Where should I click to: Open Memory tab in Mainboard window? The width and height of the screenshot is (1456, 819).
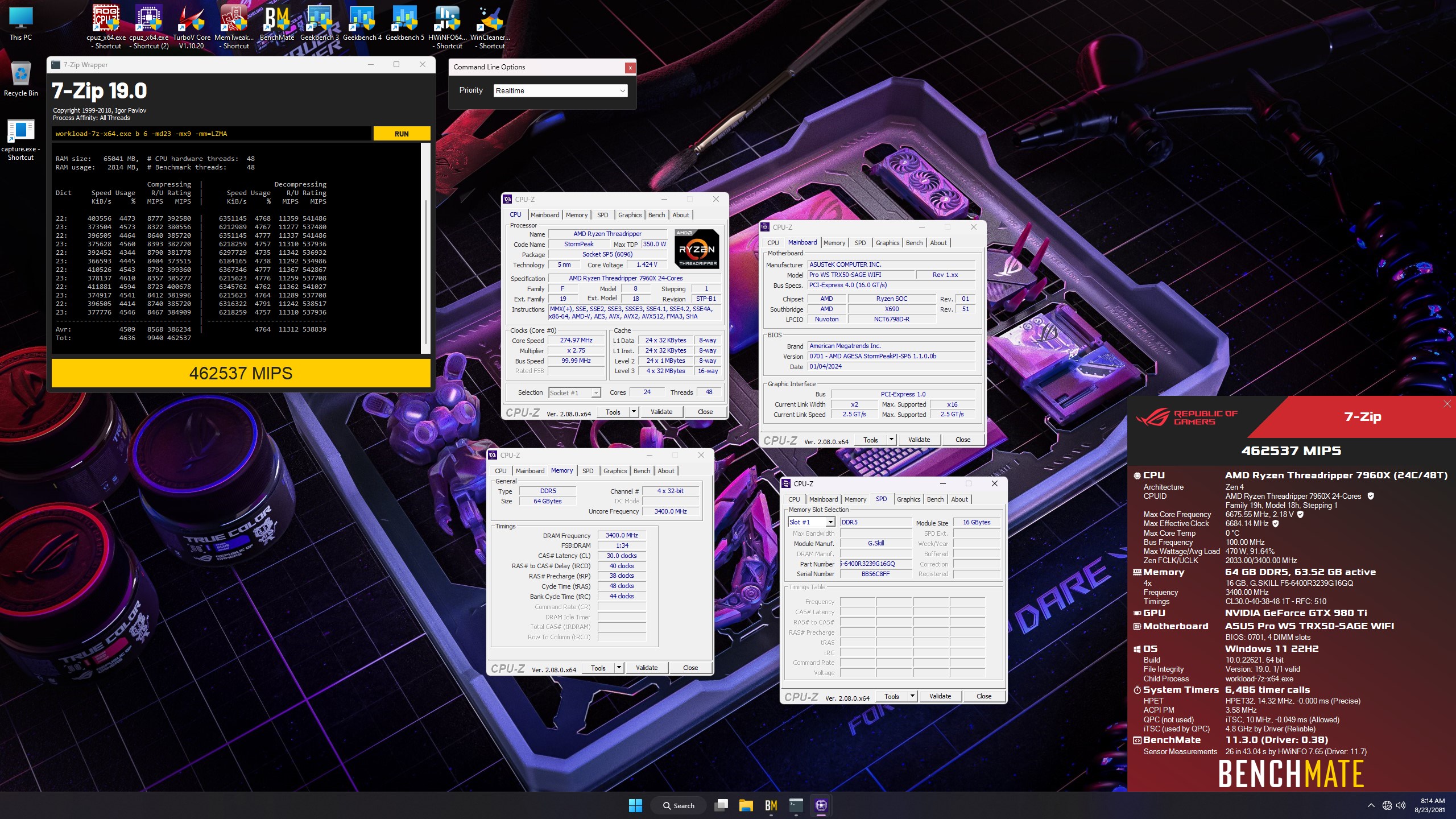point(834,243)
